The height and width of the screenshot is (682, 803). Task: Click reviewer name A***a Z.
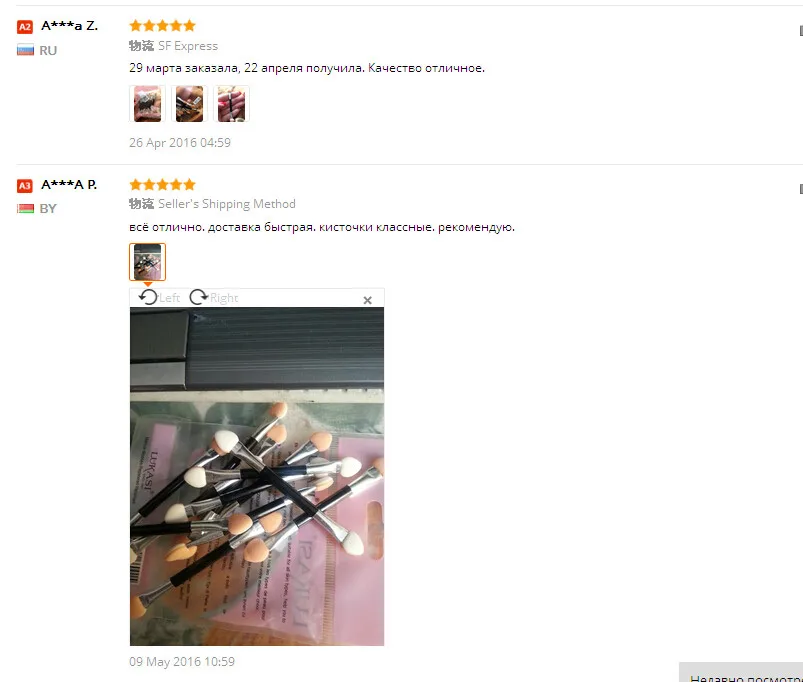69,26
